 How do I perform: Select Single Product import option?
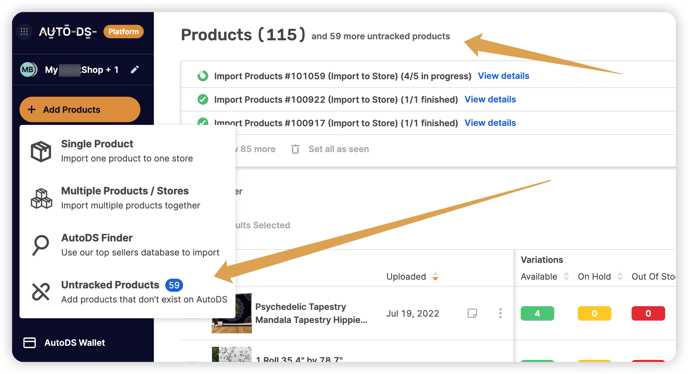[x=127, y=151]
